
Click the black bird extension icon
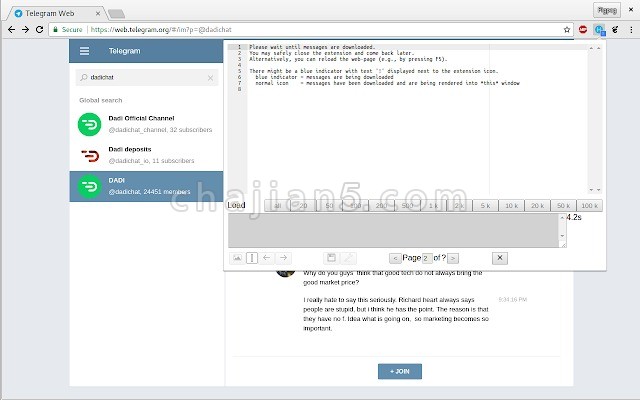(x=615, y=29)
